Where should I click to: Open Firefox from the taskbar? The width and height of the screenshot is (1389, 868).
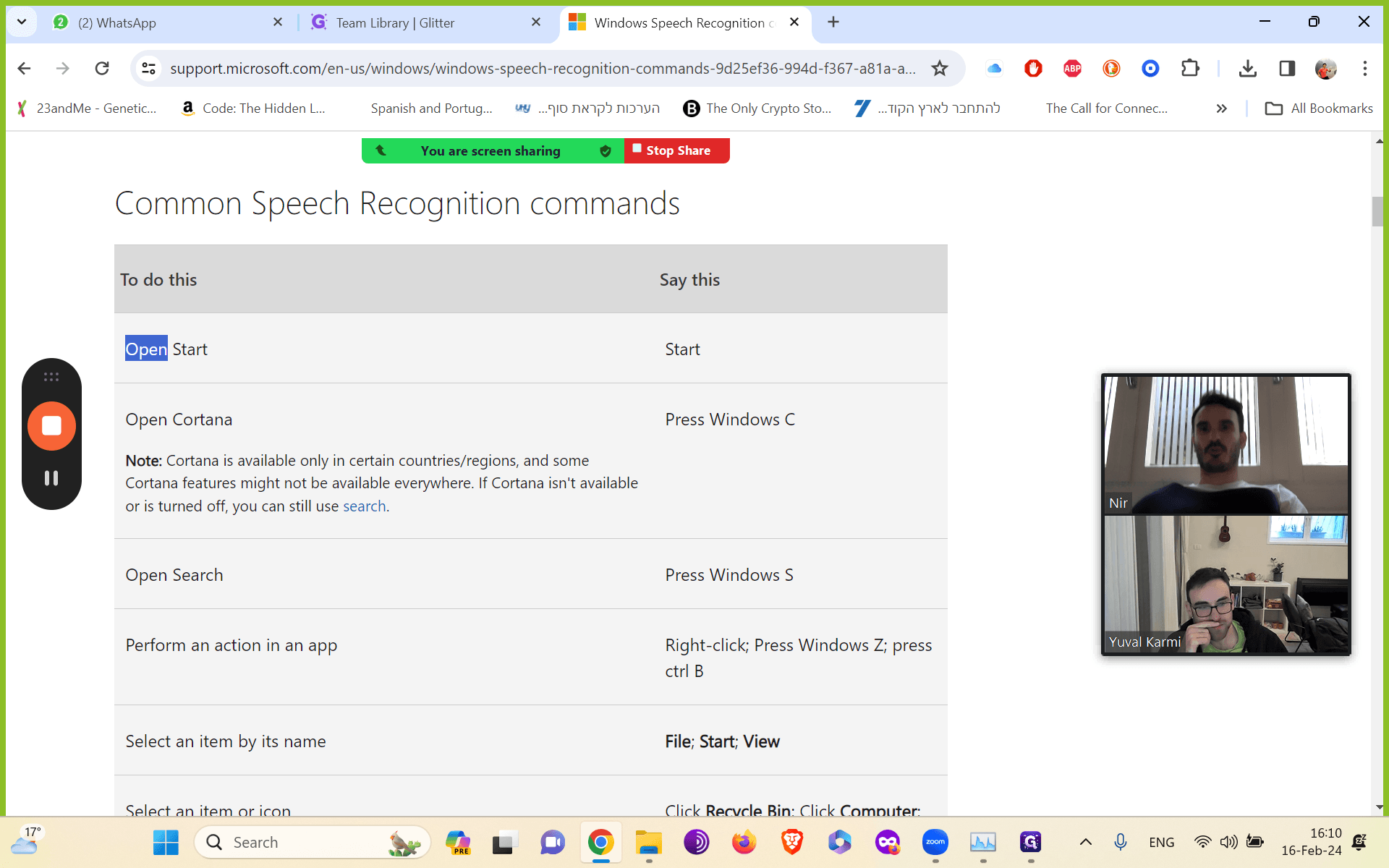tap(744, 842)
